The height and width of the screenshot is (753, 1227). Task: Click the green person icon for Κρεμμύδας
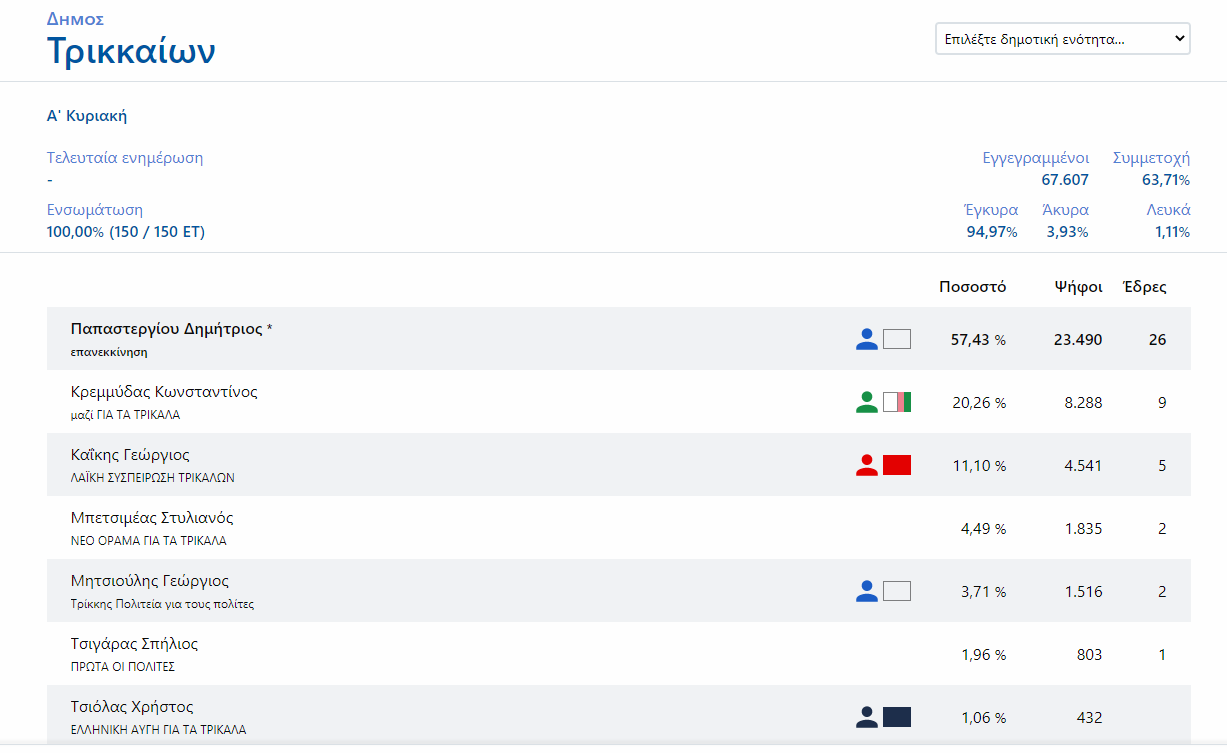tap(866, 402)
